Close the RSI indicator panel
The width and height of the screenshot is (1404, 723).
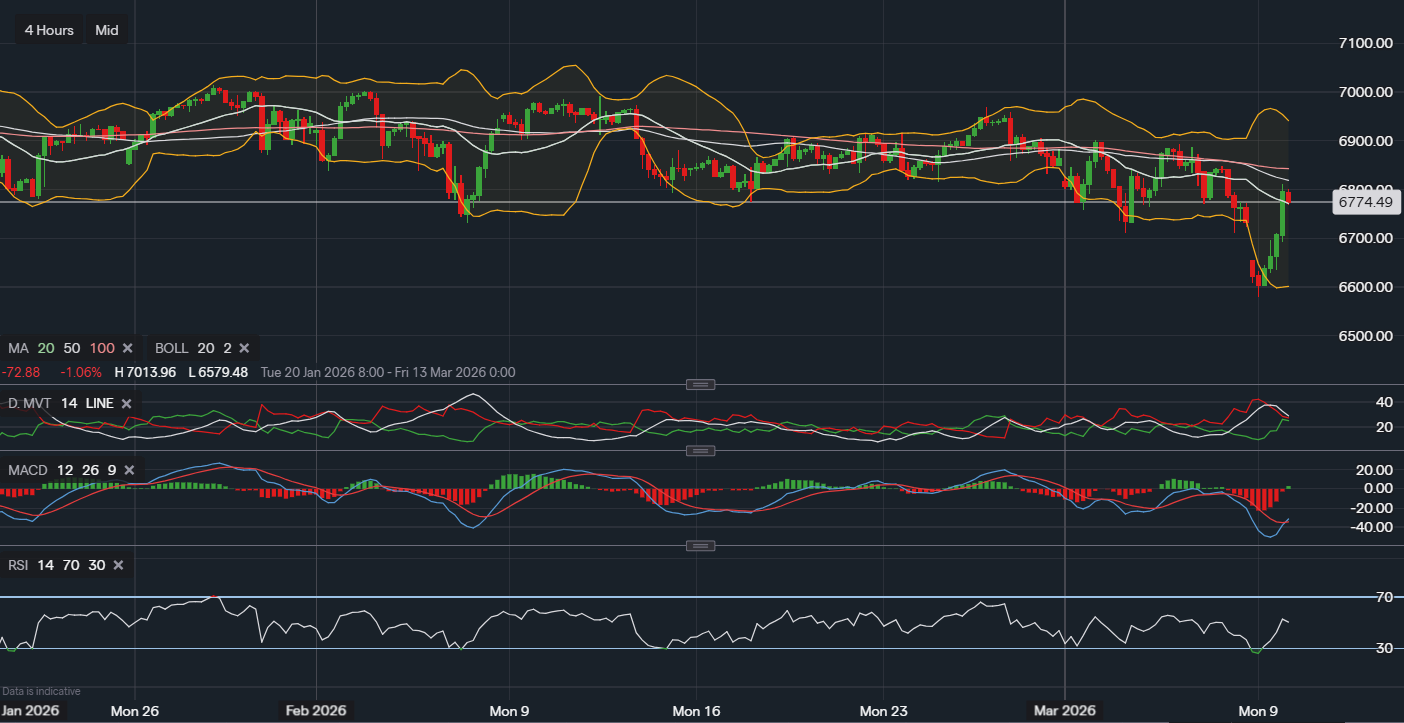coord(118,565)
